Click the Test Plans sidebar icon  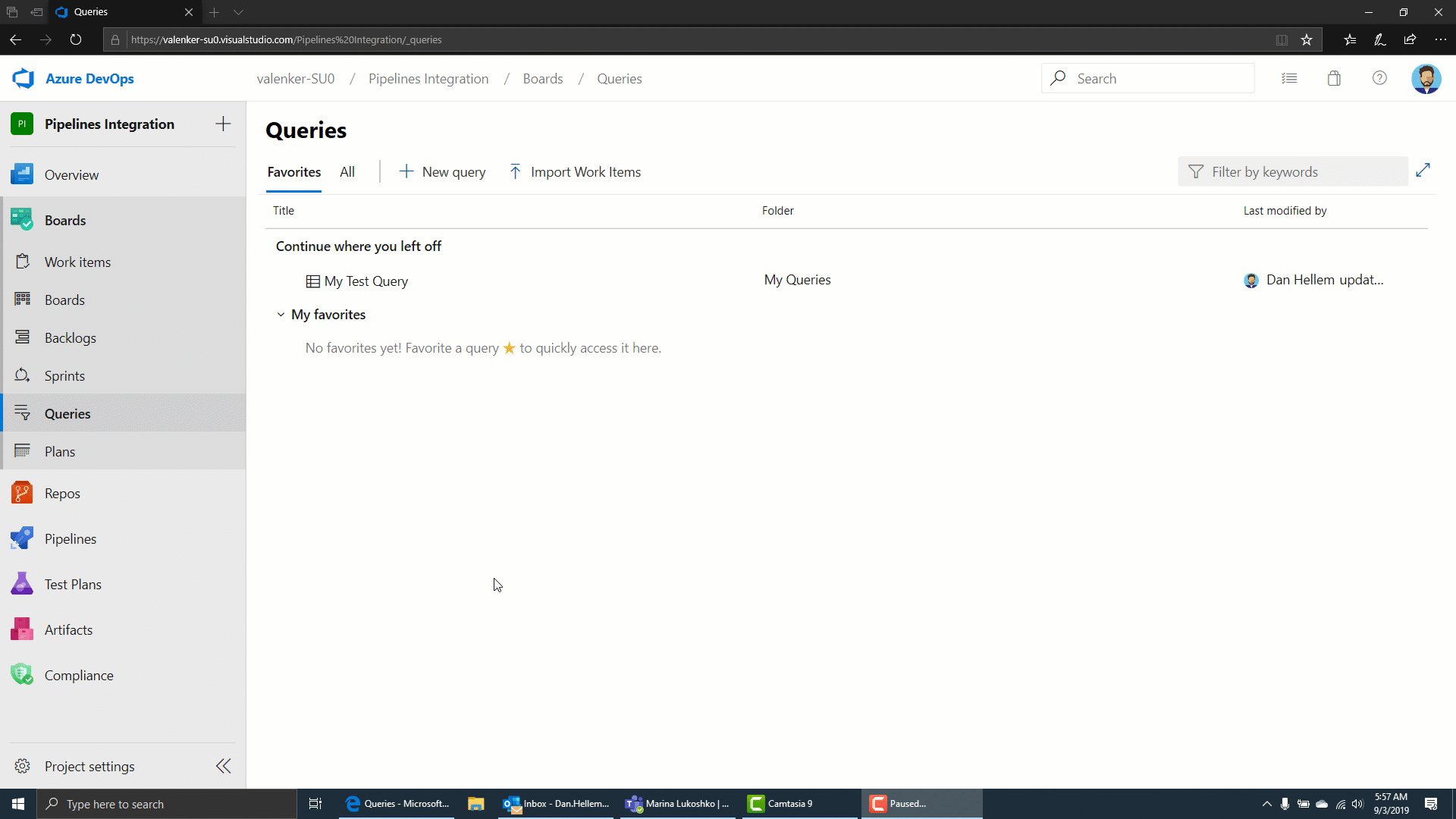point(22,584)
